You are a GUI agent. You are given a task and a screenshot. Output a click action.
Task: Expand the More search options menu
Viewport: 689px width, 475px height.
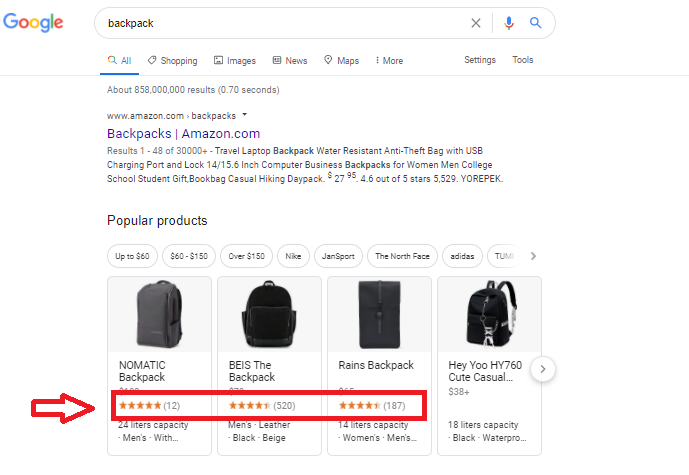coord(389,61)
